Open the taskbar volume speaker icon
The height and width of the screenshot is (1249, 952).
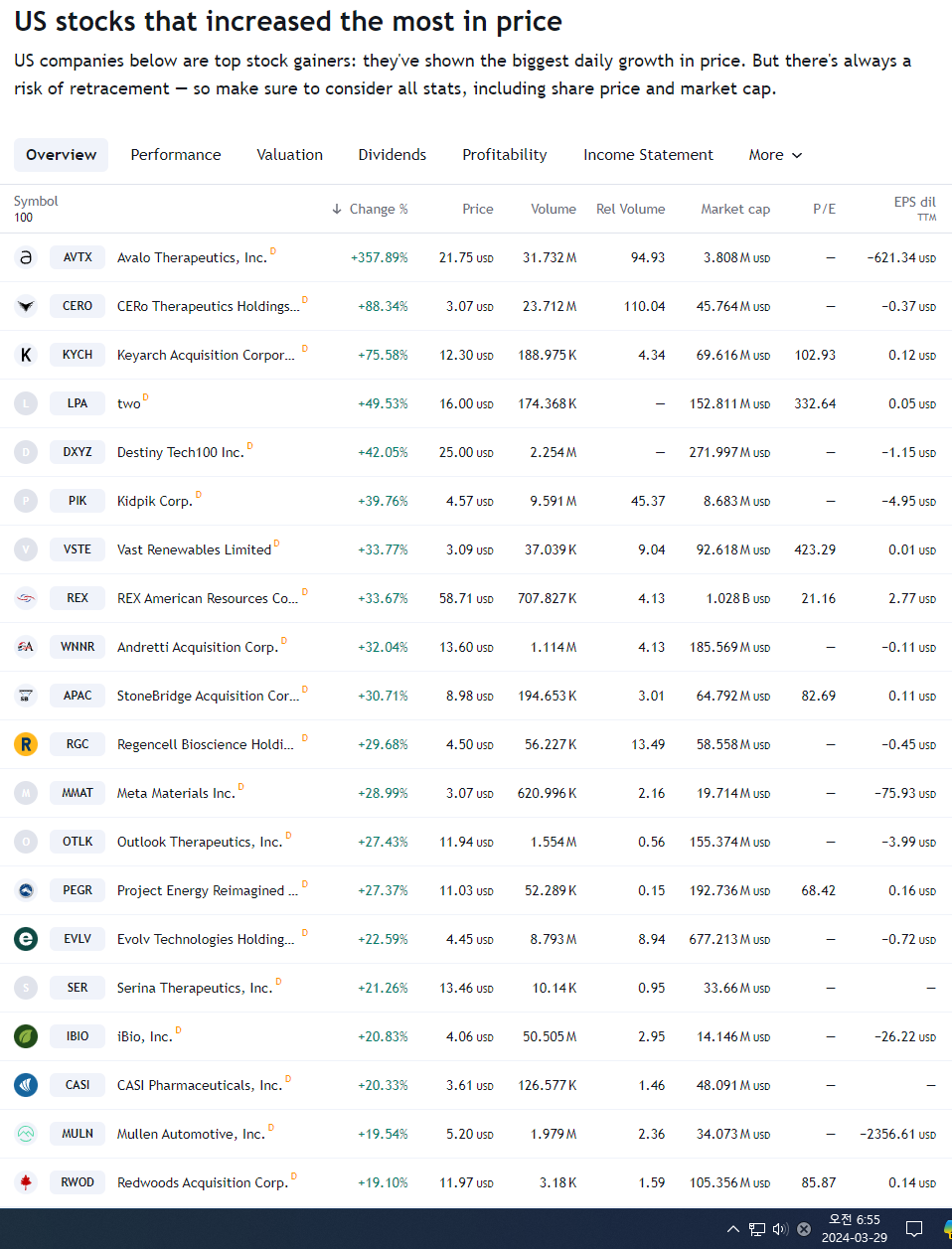click(780, 1229)
